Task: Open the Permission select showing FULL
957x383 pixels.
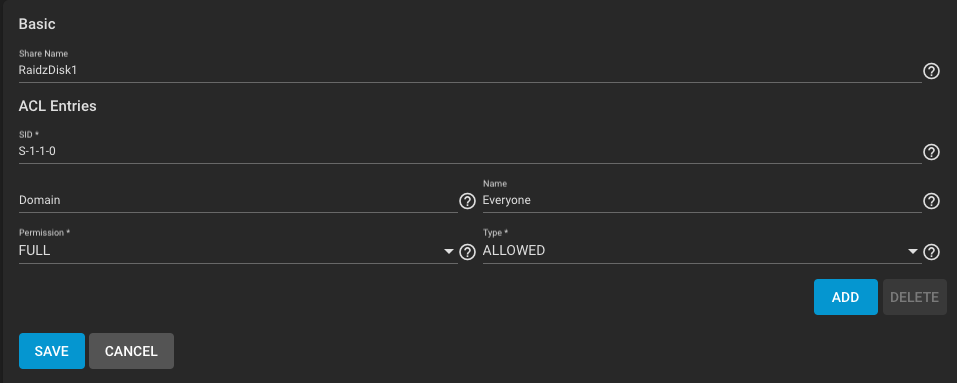Action: click(x=238, y=251)
